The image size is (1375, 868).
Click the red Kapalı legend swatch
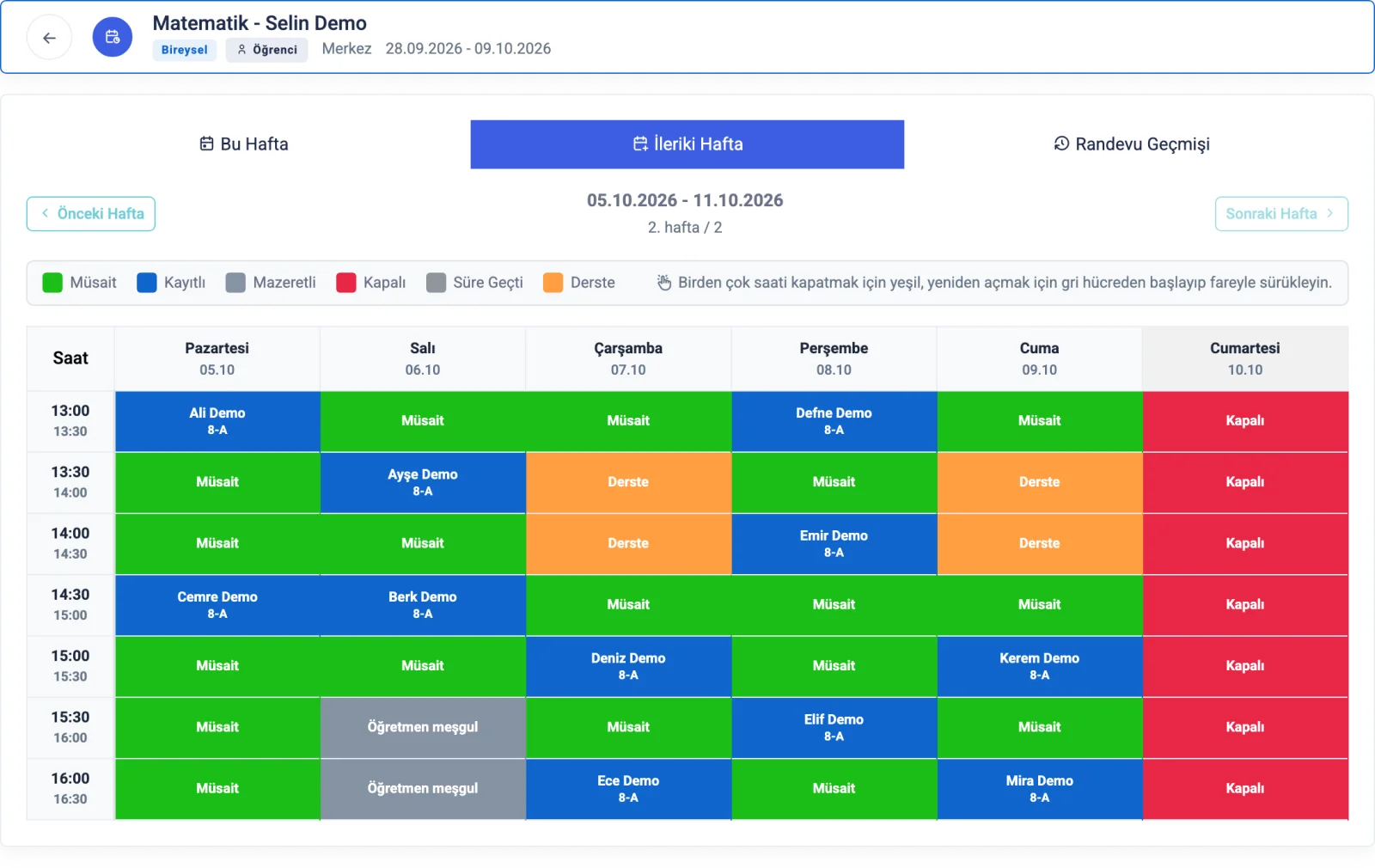(x=346, y=283)
